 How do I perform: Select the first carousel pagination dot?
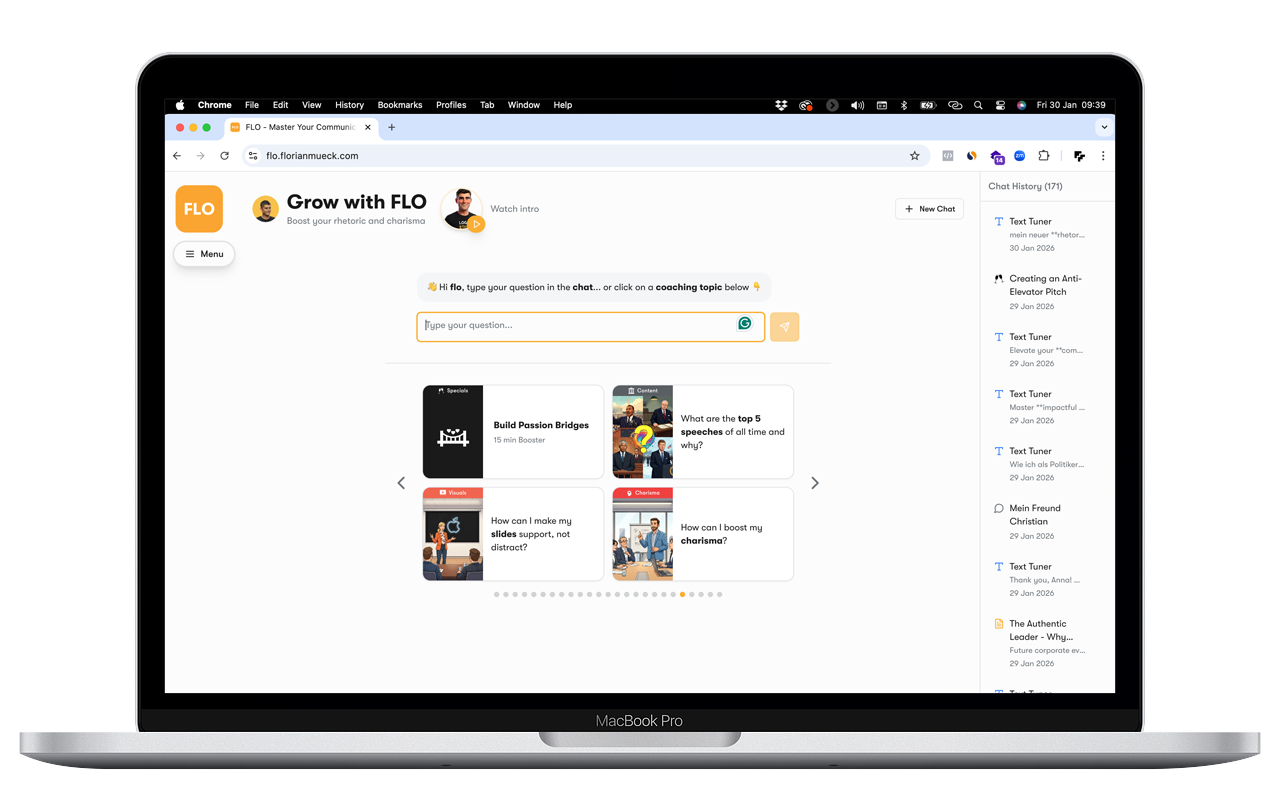click(497, 595)
